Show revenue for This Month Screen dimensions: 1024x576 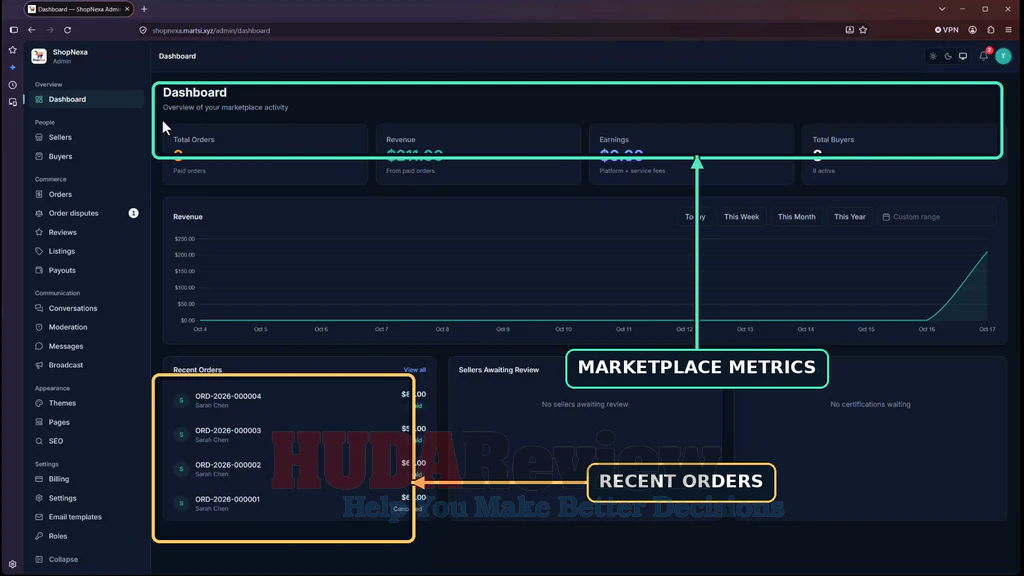click(796, 217)
